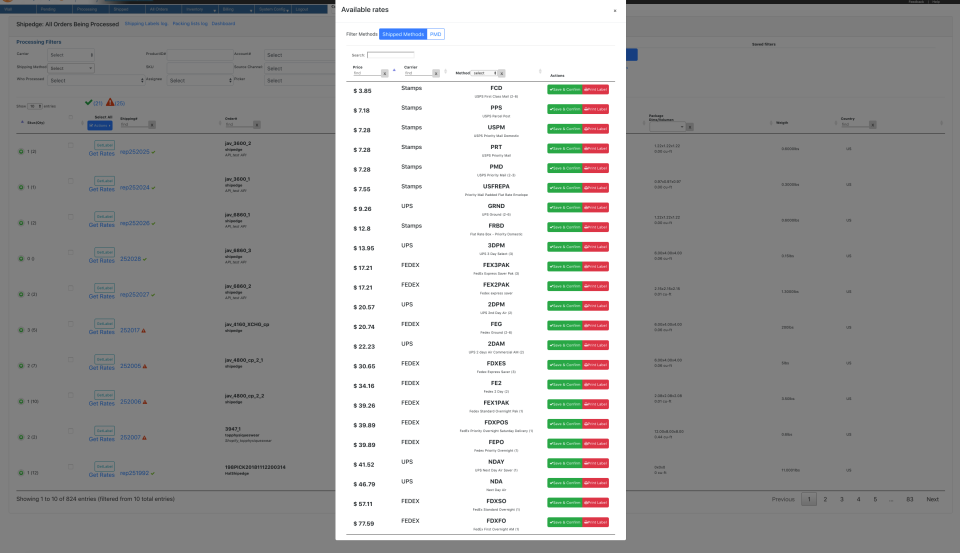This screenshot has height=553, width=960.
Task: Save & Confirm the FDXES rate
Action: [564, 365]
